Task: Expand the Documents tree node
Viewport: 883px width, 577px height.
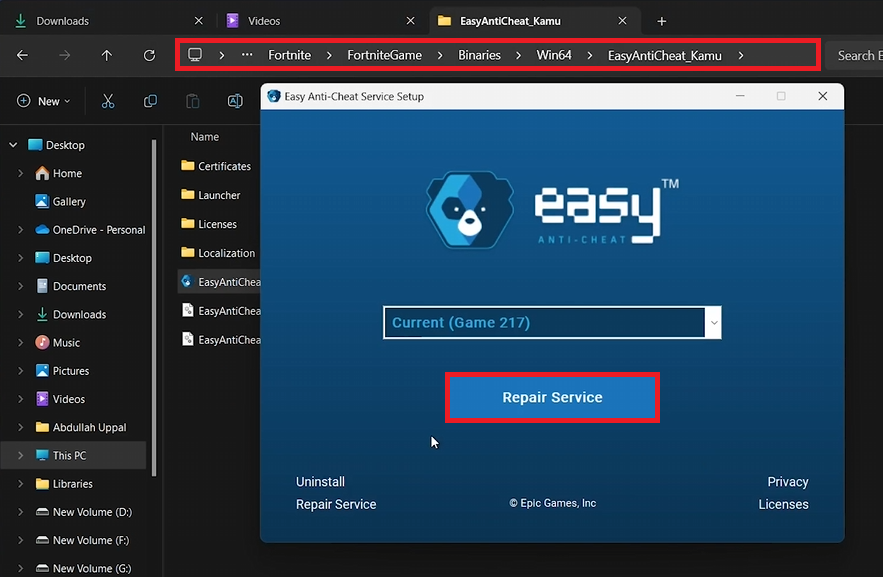Action: (21, 286)
